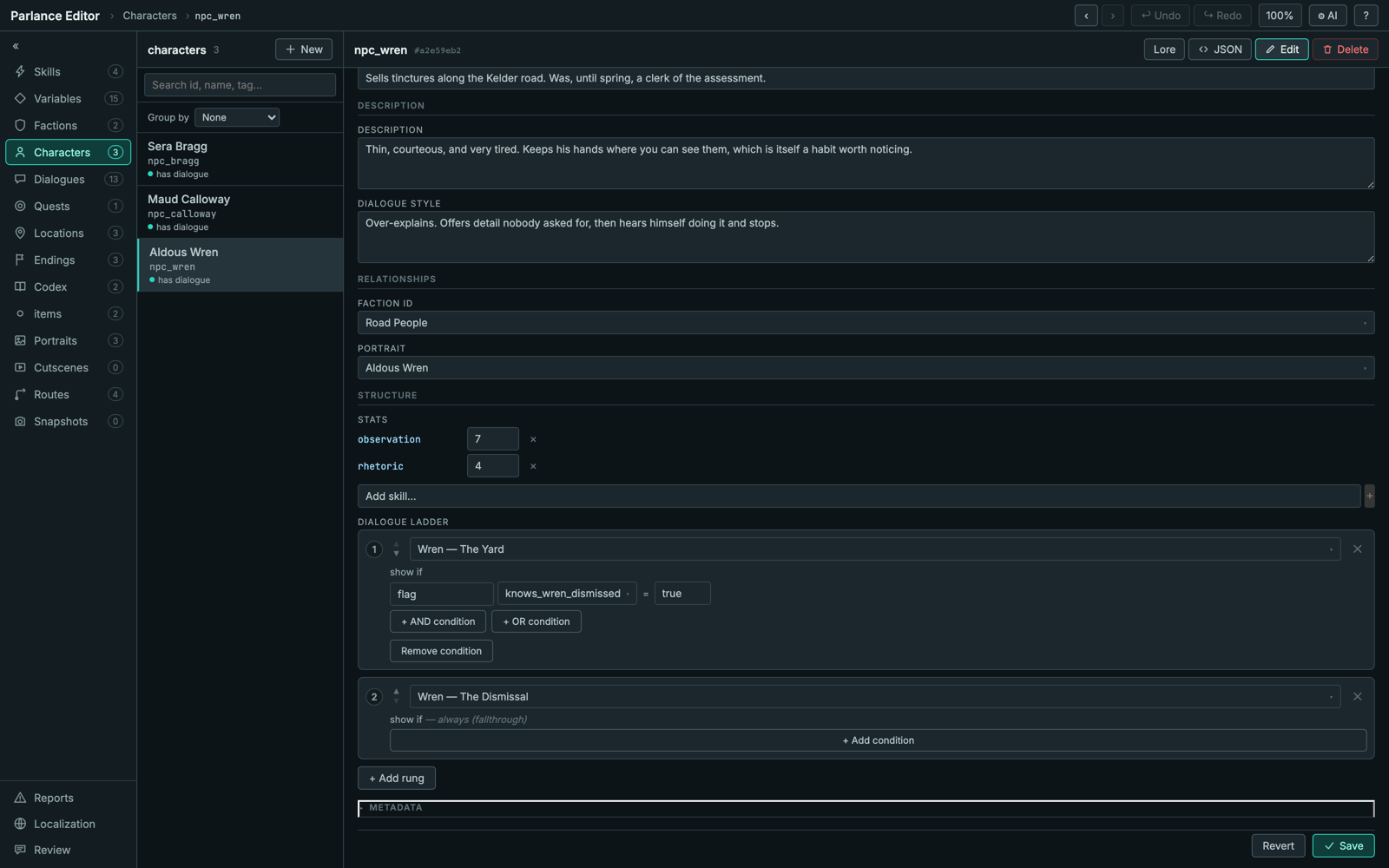Expand the Metadata section

[866, 808]
